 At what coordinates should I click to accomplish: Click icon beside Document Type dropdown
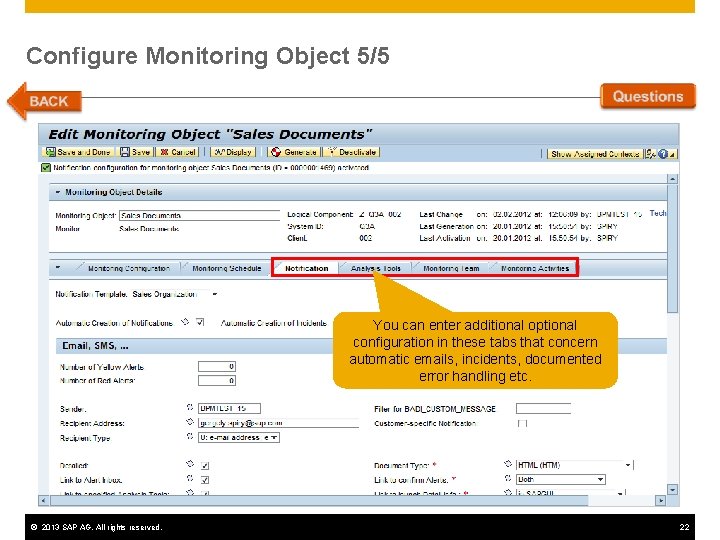(x=508, y=464)
